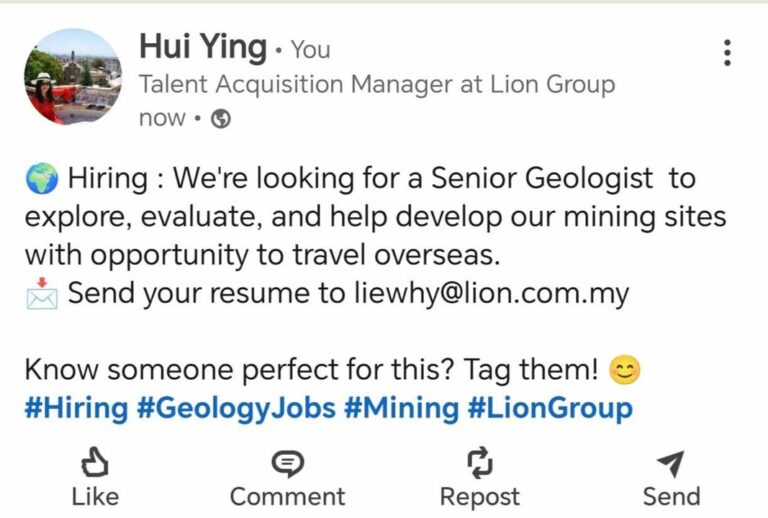Viewport: 768px width, 518px height.
Task: Tap the paper plane Send icon
Action: [x=671, y=463]
